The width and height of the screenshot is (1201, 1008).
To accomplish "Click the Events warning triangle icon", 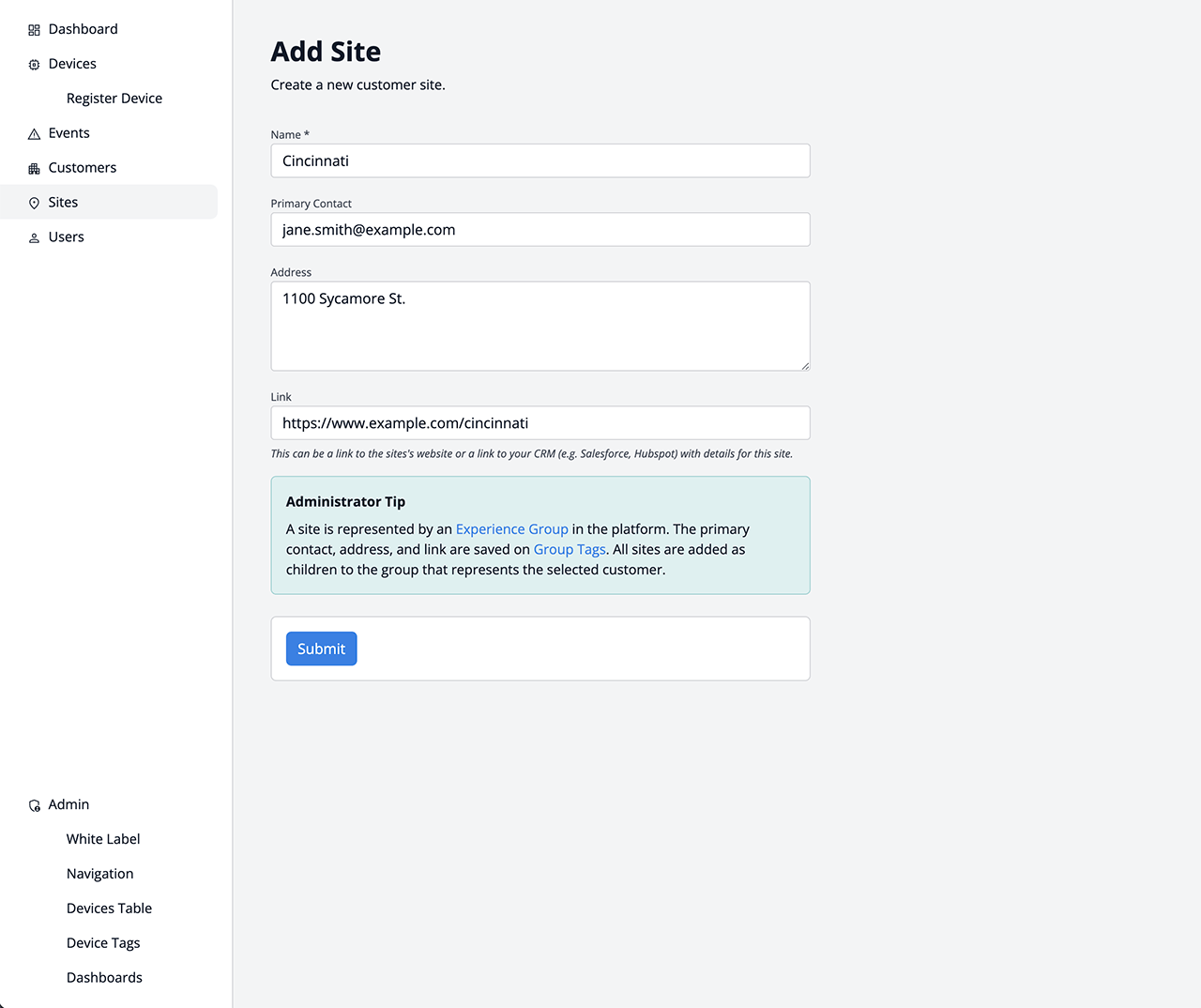I will click(34, 134).
